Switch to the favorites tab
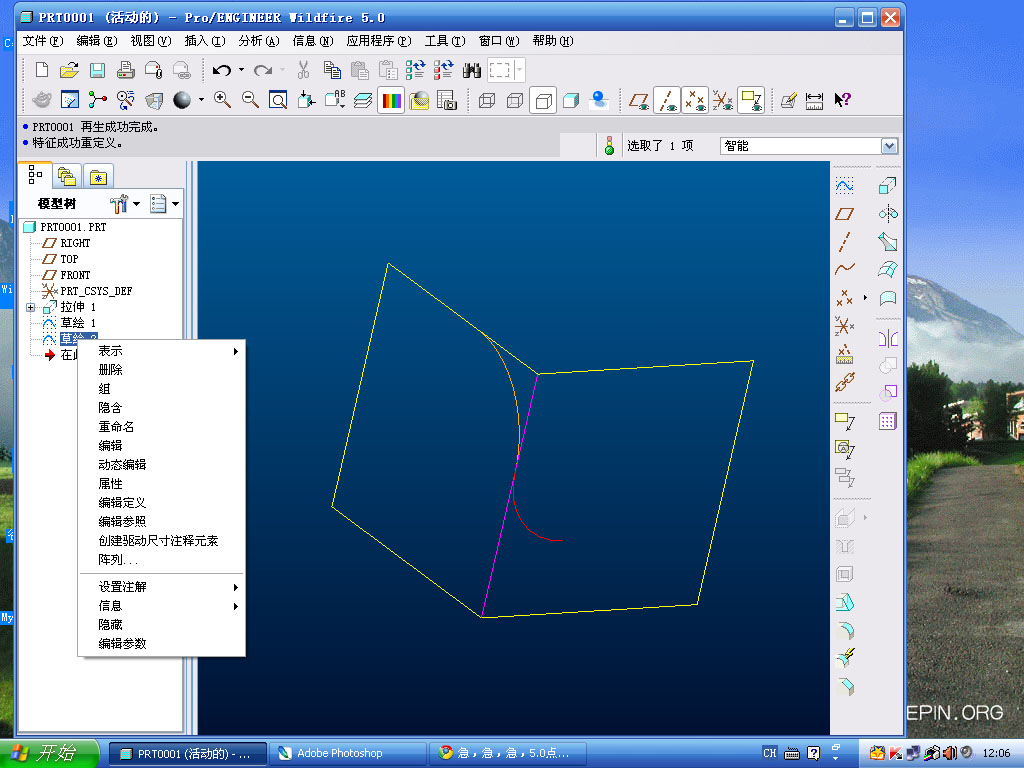The height and width of the screenshot is (768, 1024). click(97, 176)
